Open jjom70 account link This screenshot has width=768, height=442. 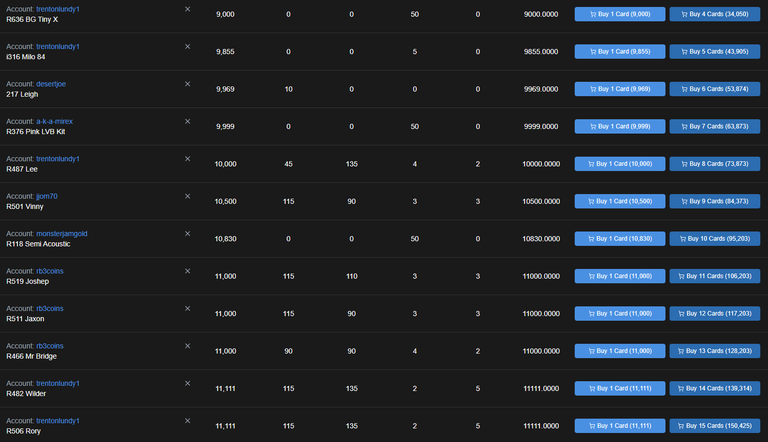[x=47, y=196]
